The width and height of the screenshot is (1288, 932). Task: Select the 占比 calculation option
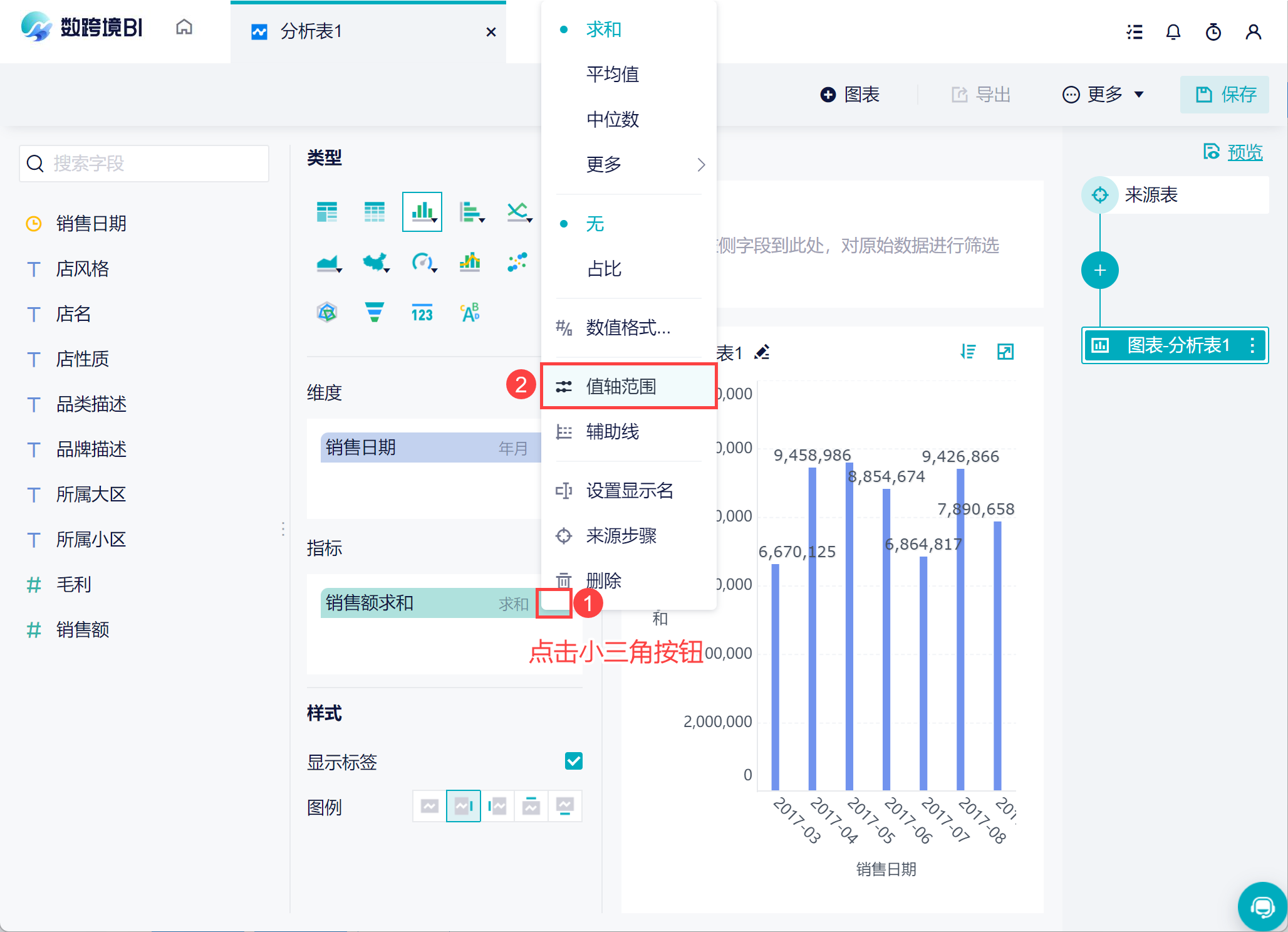pos(604,269)
